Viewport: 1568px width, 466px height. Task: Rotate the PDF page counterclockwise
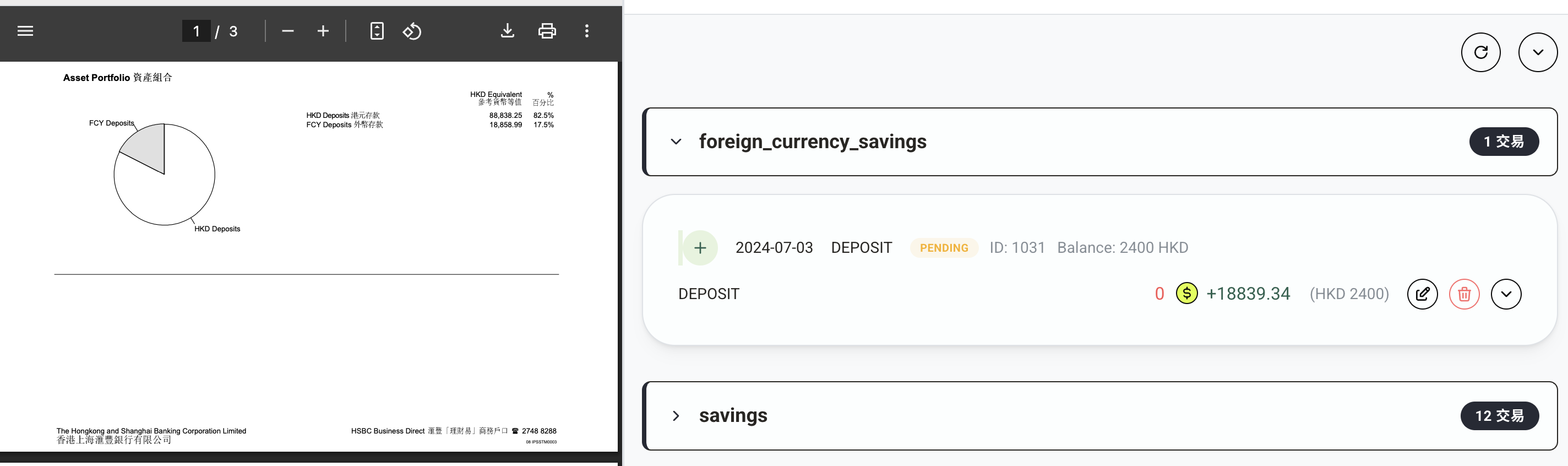point(412,30)
